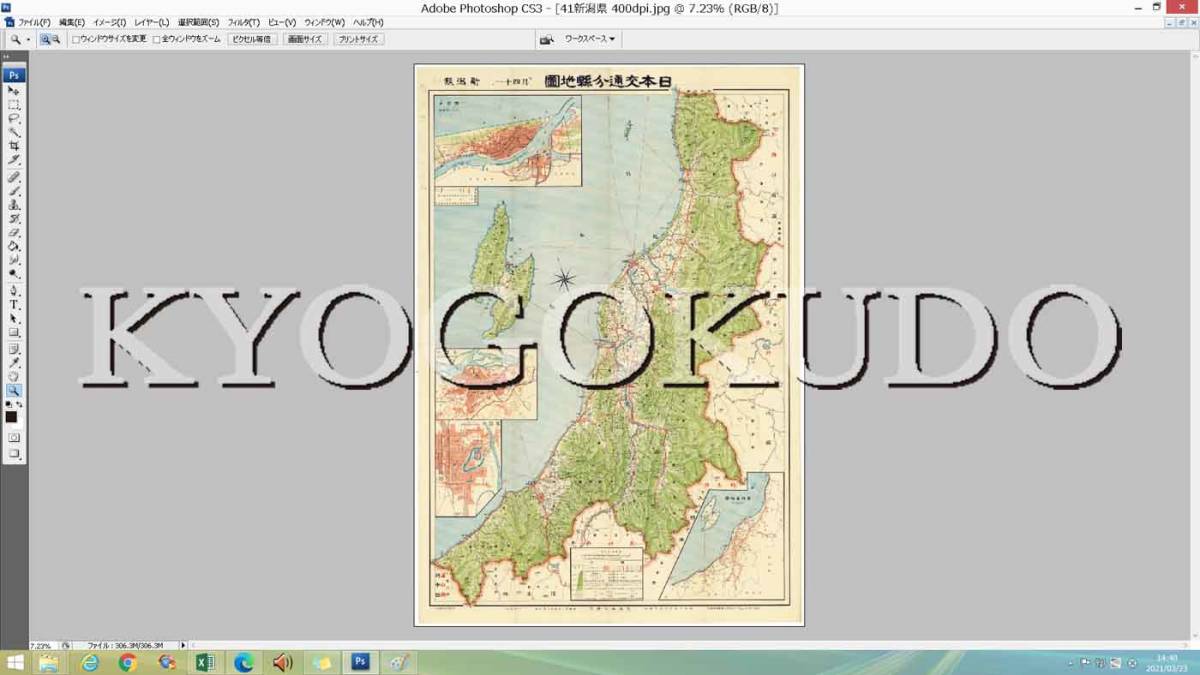The height and width of the screenshot is (675, 1200).
Task: Open the 選択範囲(S) menu
Action: click(x=198, y=22)
